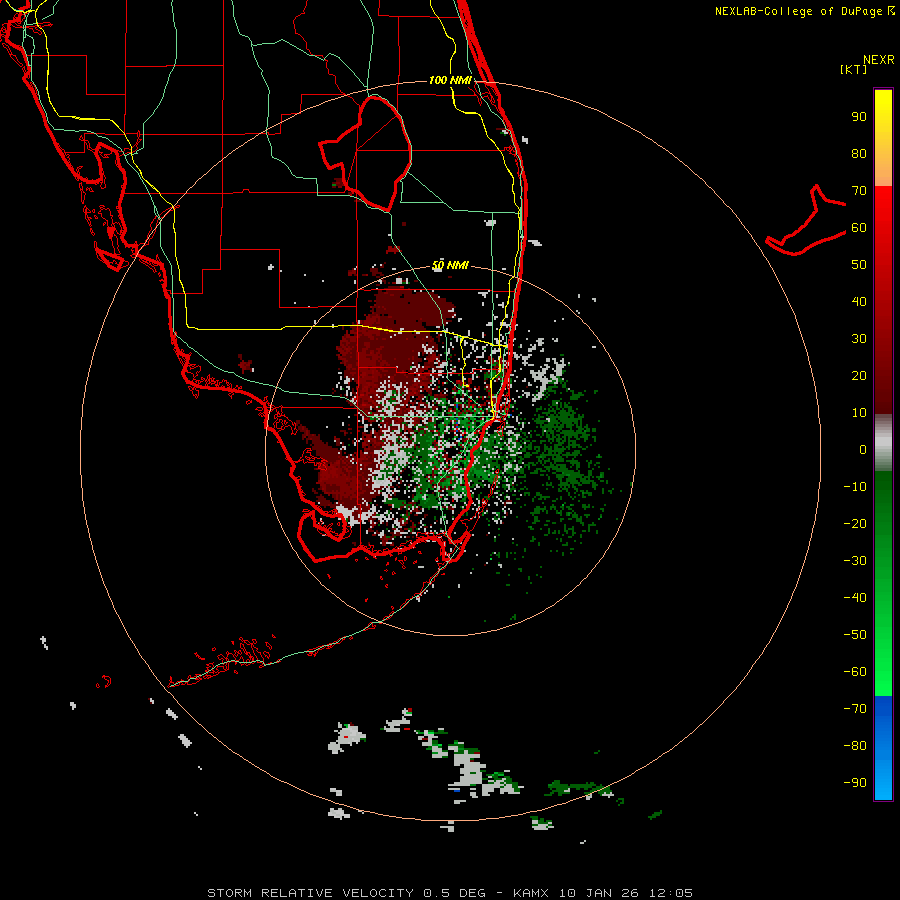This screenshot has height=900, width=900.
Task: Click the 20 value on velocity scale
Action: [x=859, y=375]
